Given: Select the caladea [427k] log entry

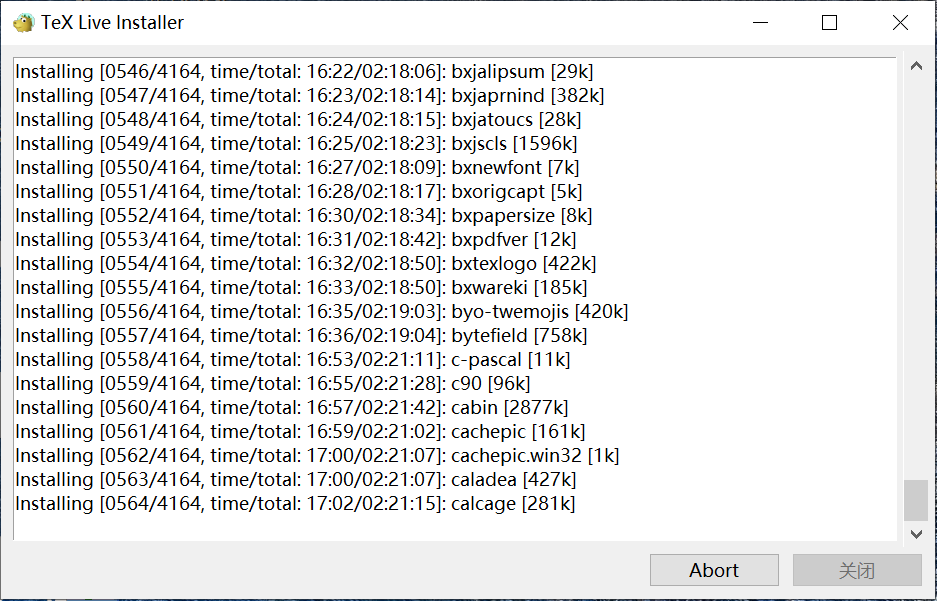Looking at the screenshot, I should tap(295, 480).
